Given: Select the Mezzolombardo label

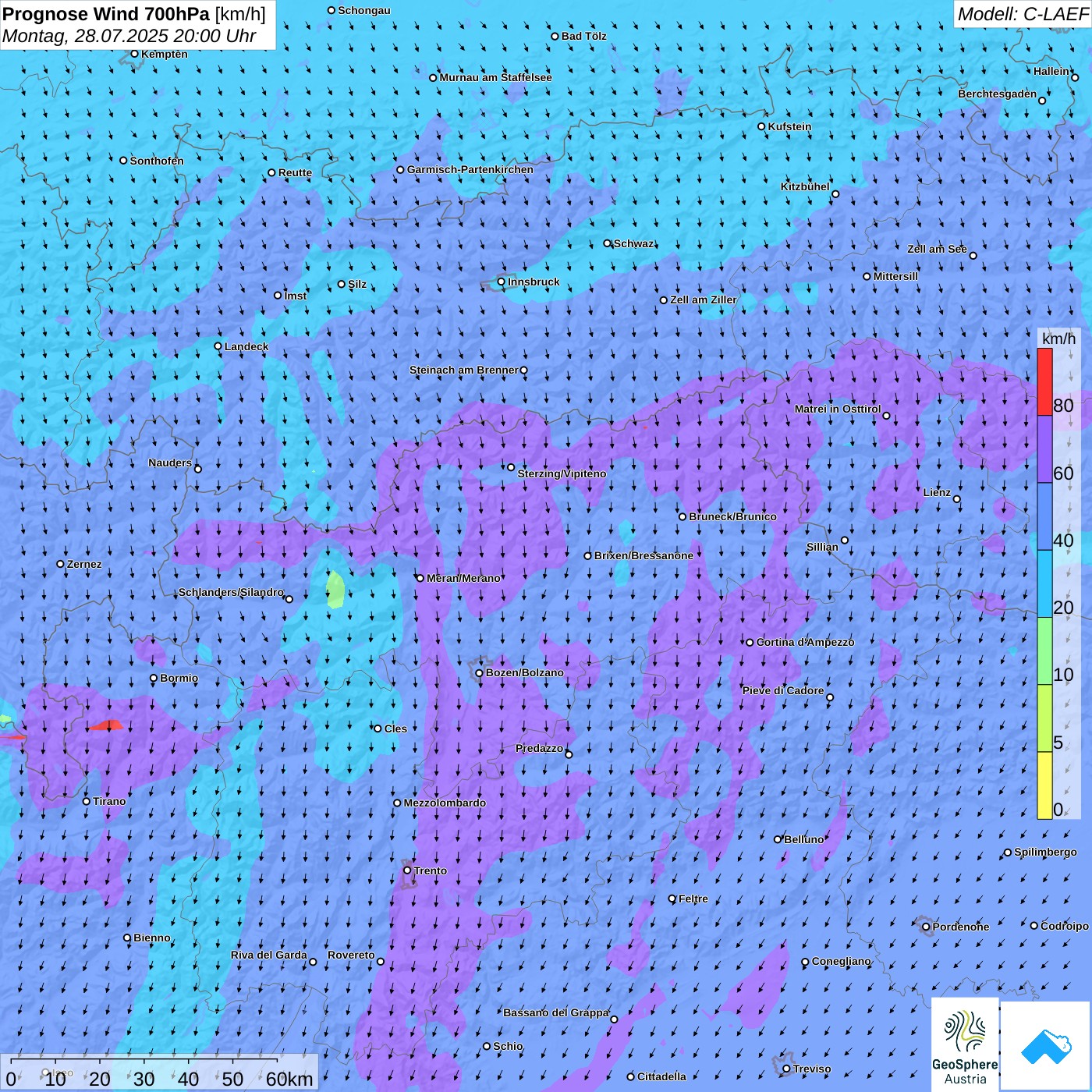Looking at the screenshot, I should coord(445,803).
